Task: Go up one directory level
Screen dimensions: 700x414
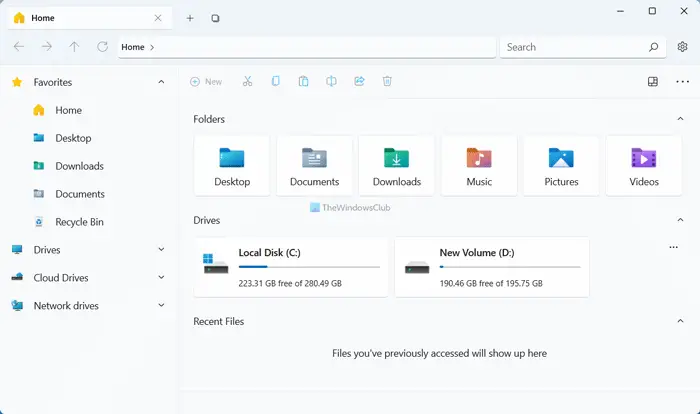Action: (x=74, y=46)
